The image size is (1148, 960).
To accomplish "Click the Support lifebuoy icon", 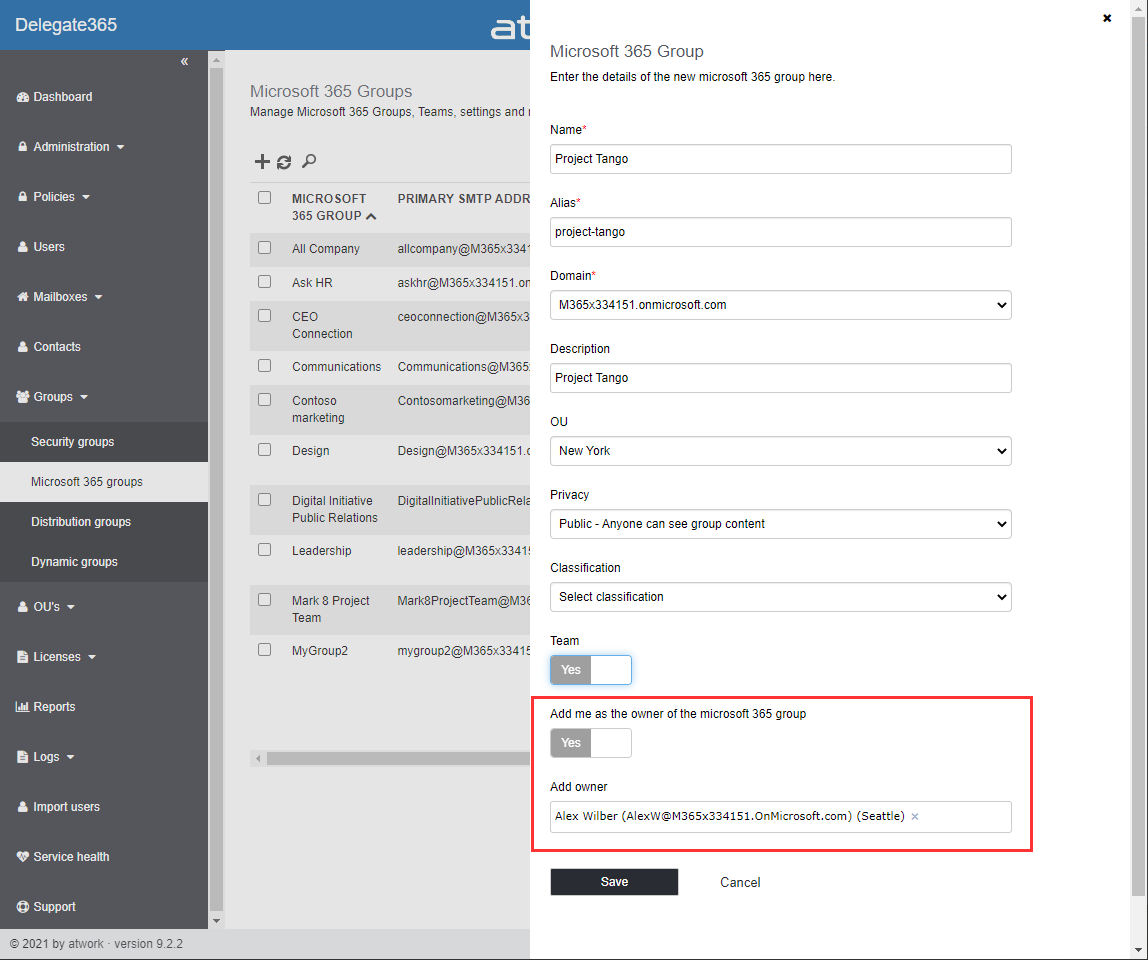I will coord(23,907).
